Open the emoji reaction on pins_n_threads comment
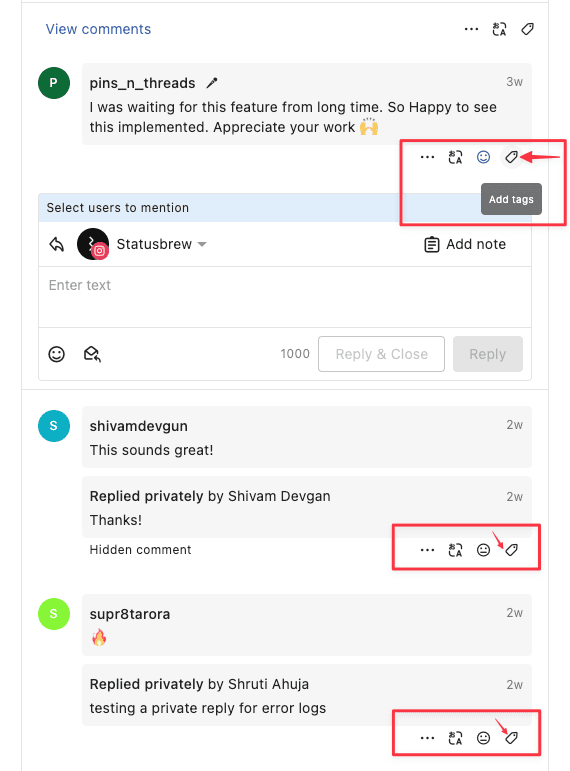This screenshot has width=570, height=771. point(483,157)
